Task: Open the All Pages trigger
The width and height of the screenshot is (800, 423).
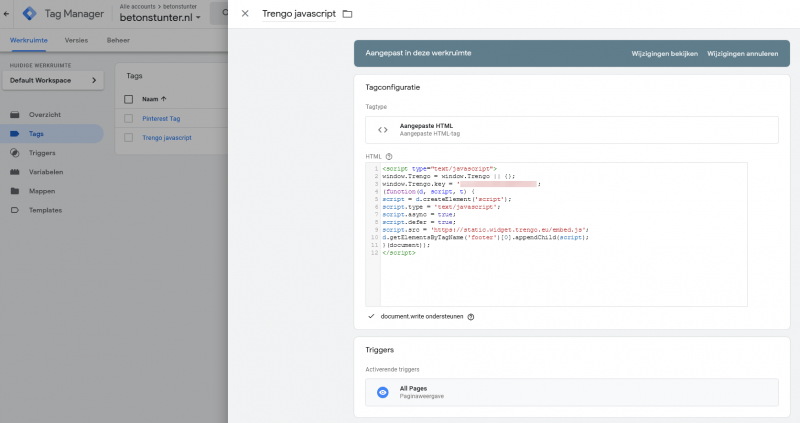Action: (x=572, y=392)
